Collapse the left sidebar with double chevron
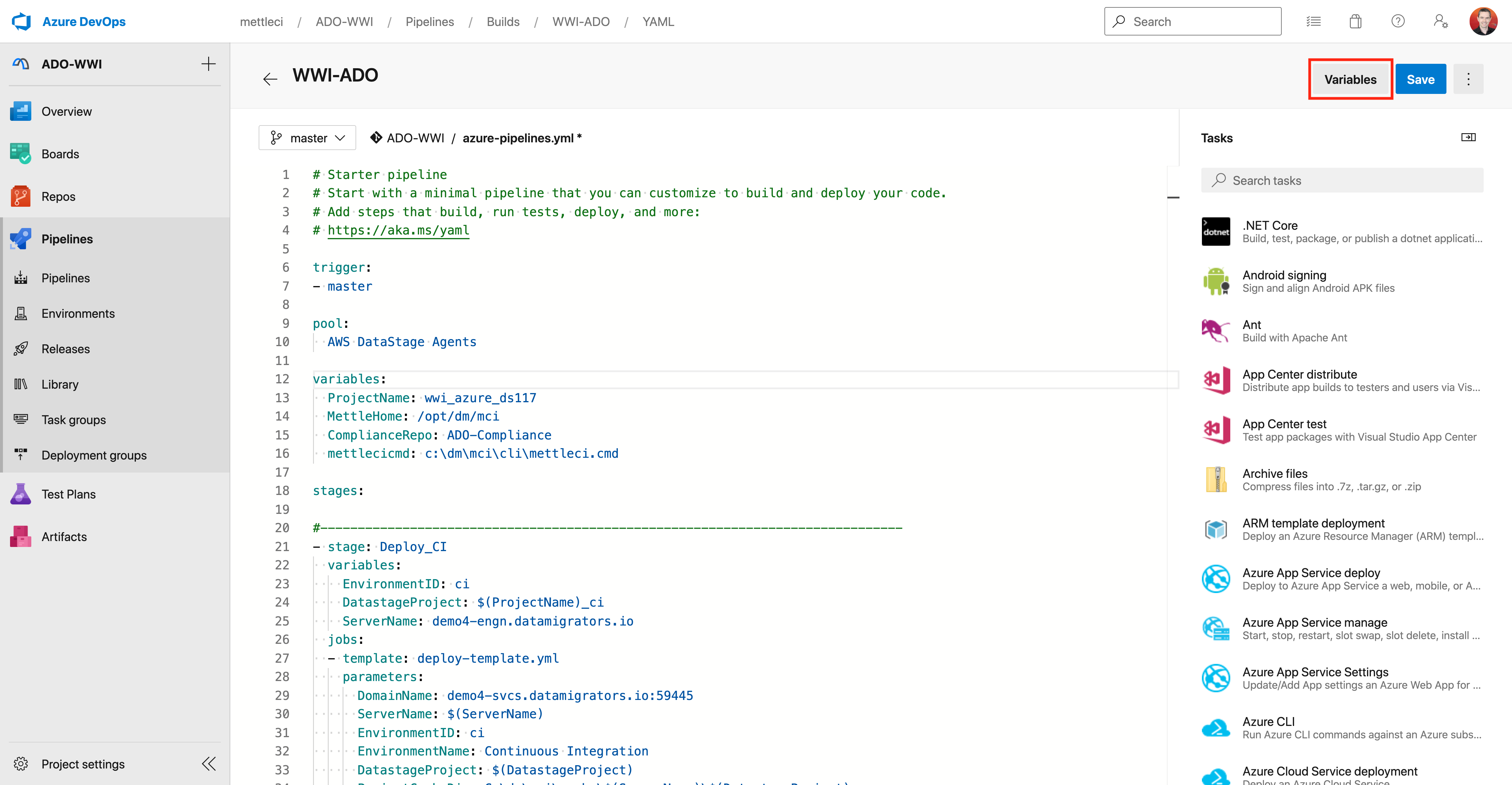This screenshot has width=1512, height=785. click(208, 764)
